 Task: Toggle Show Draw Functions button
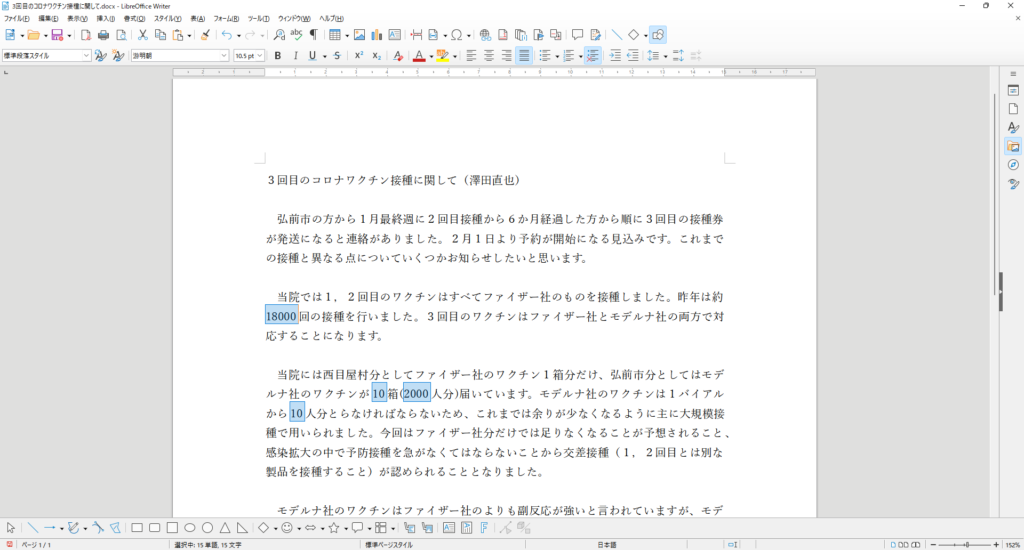click(658, 35)
